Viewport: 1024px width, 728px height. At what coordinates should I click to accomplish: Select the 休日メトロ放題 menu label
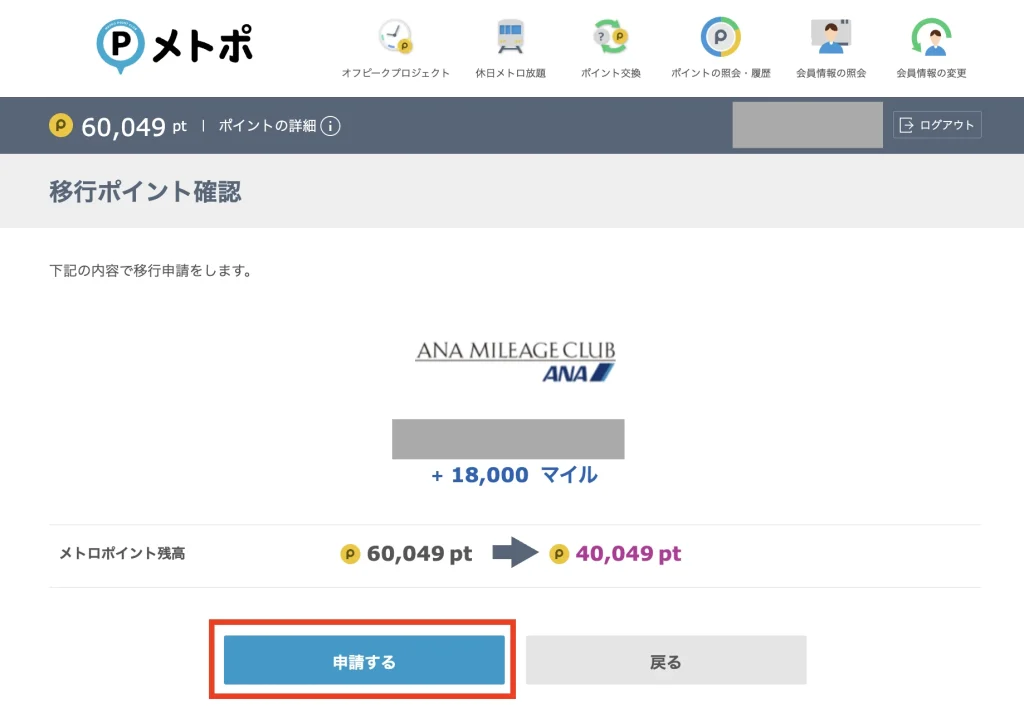[510, 73]
